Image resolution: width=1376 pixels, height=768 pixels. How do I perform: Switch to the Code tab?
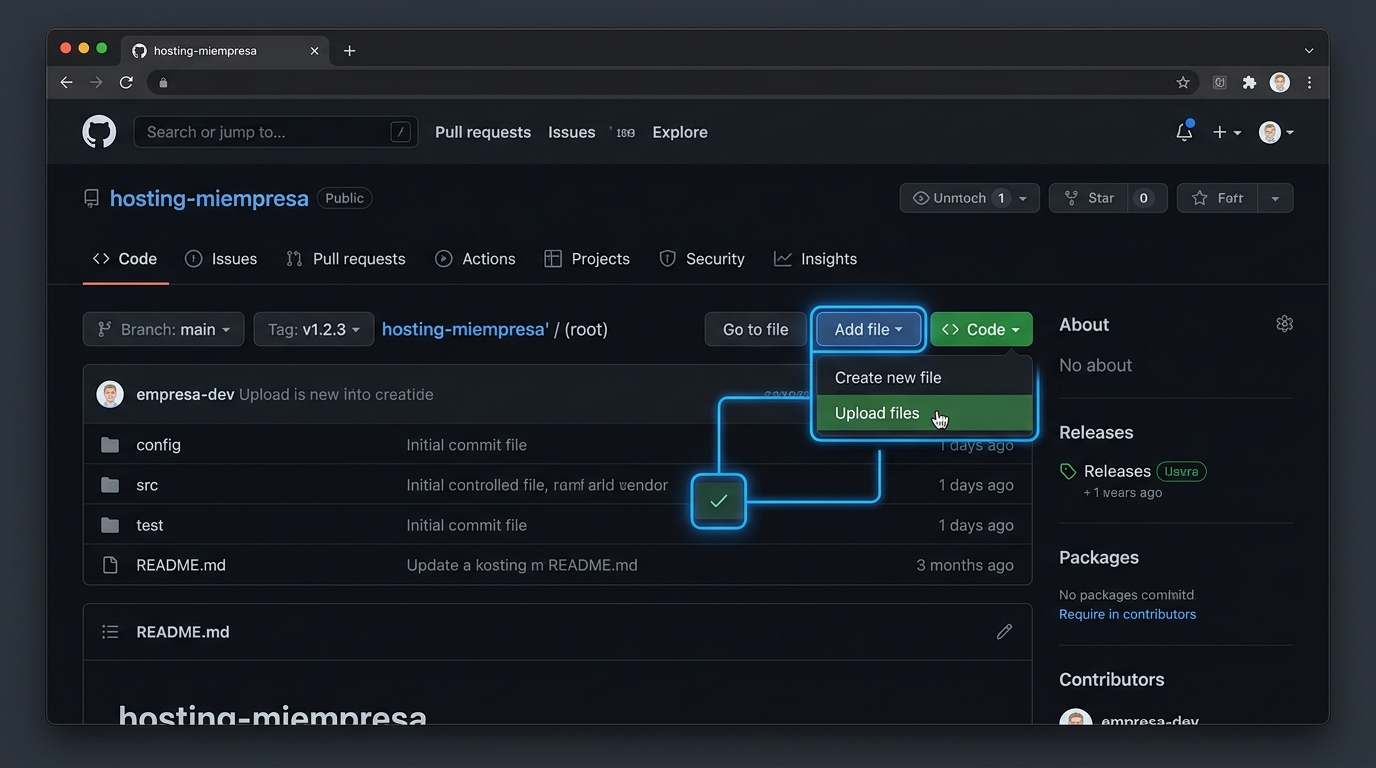125,259
